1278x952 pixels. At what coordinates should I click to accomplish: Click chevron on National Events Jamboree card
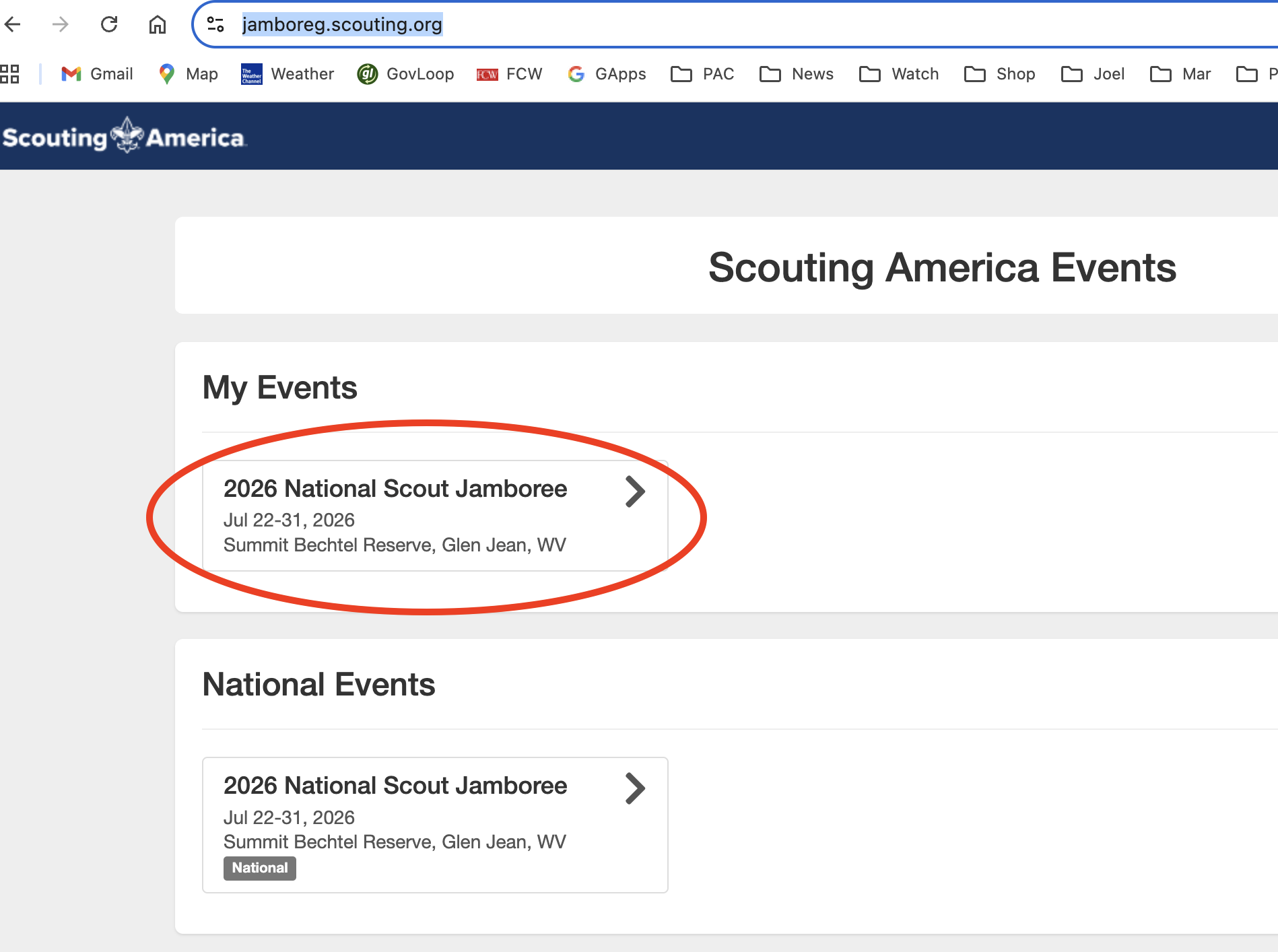pos(635,788)
